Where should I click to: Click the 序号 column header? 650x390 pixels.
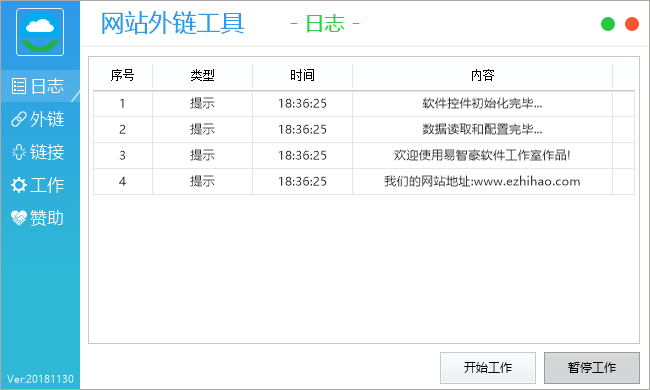pos(123,75)
